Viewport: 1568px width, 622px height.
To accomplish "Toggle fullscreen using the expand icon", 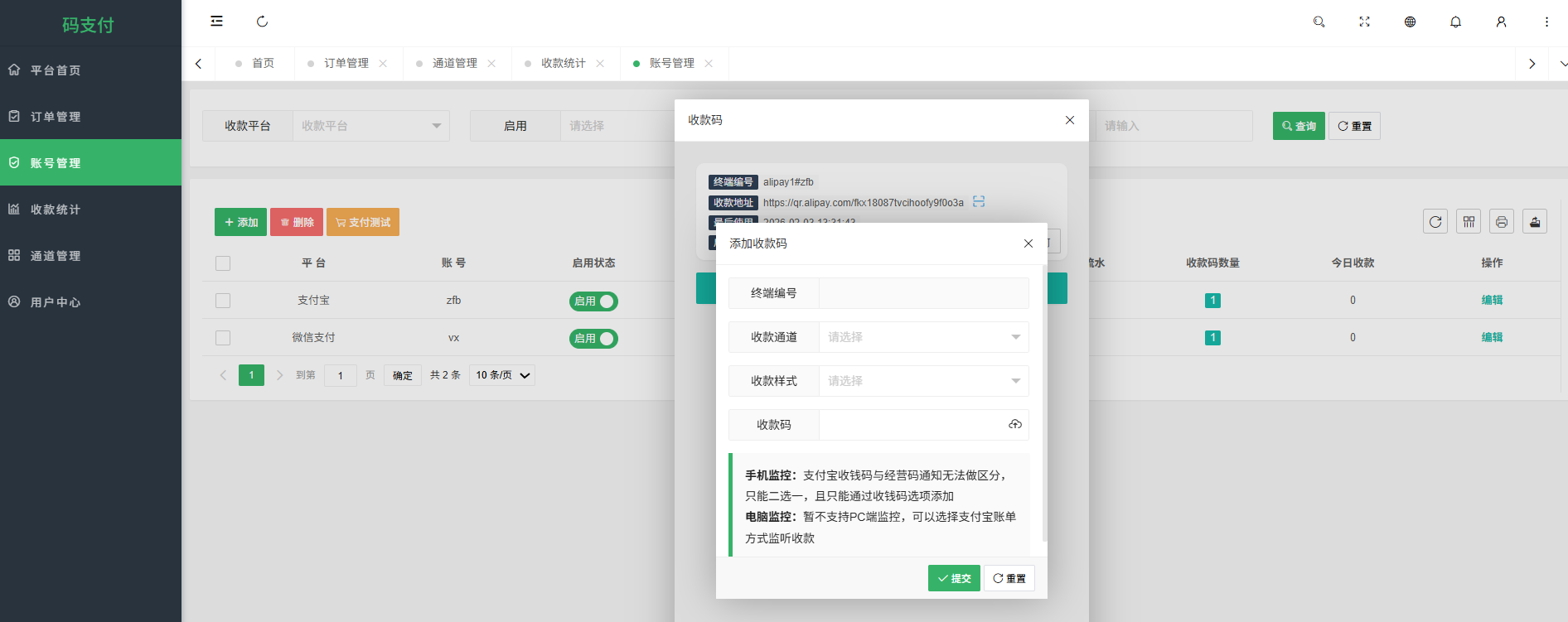I will pos(1364,22).
